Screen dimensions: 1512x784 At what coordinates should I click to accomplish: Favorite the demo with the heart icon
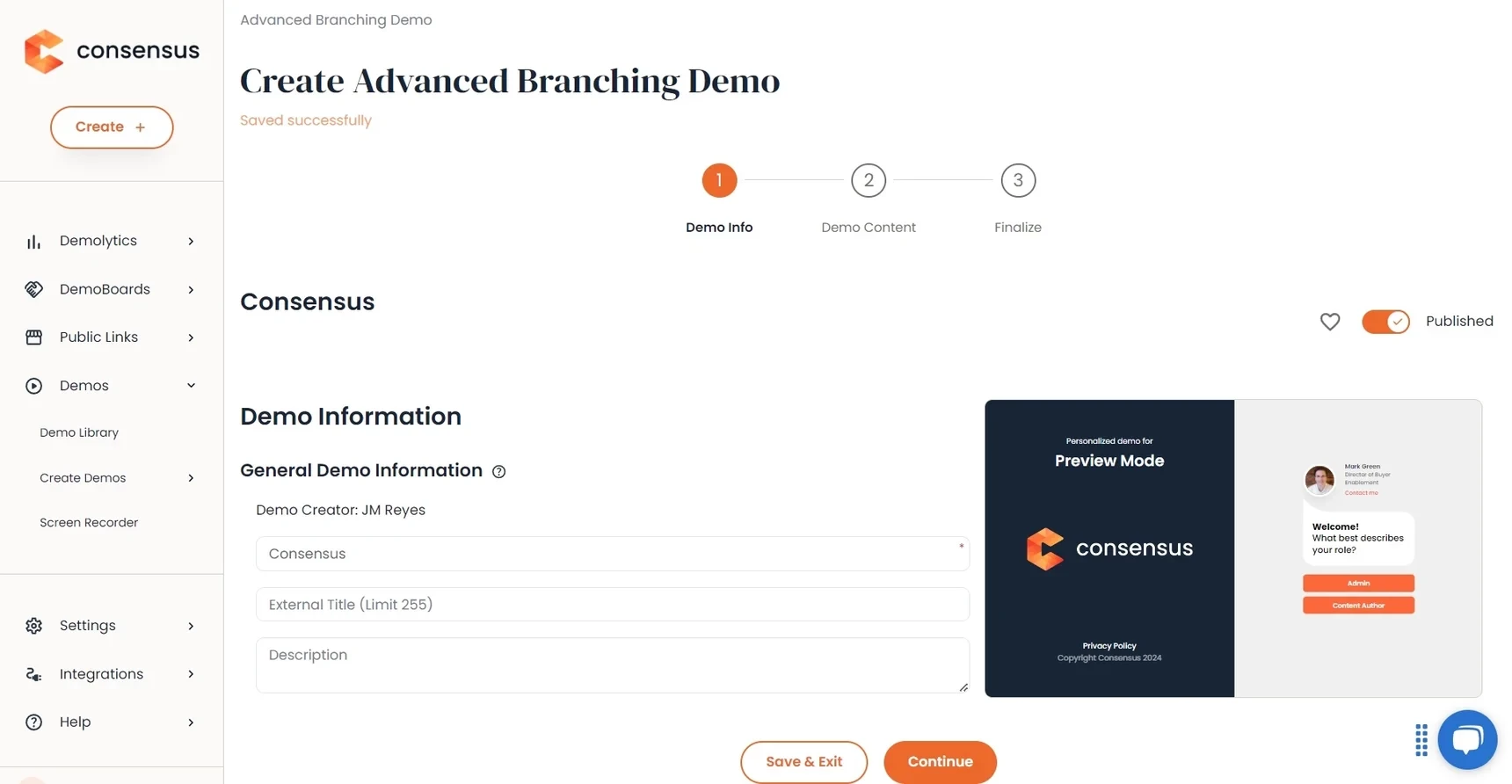click(x=1330, y=322)
